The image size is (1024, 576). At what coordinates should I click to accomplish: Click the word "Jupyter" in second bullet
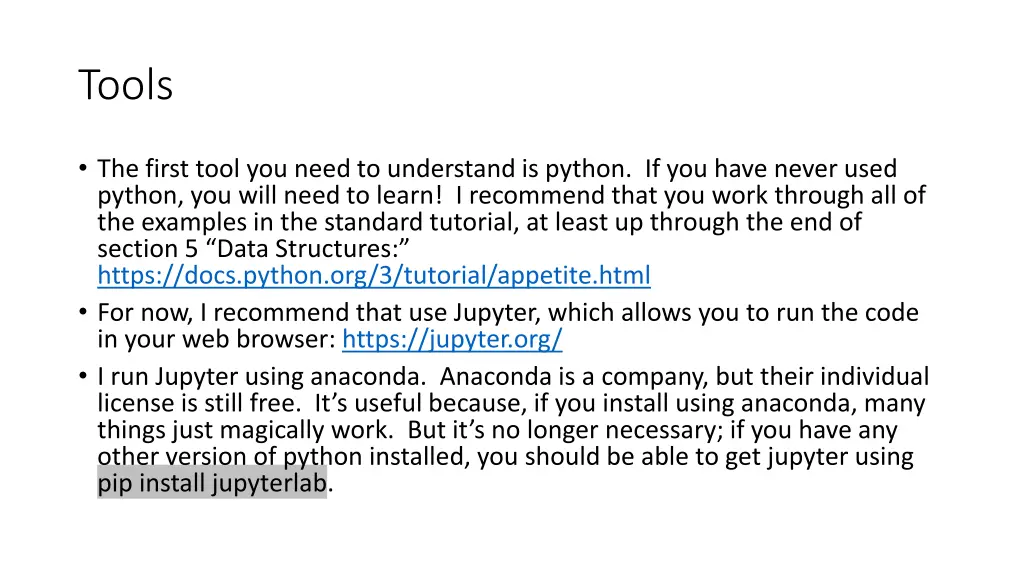[x=497, y=313]
